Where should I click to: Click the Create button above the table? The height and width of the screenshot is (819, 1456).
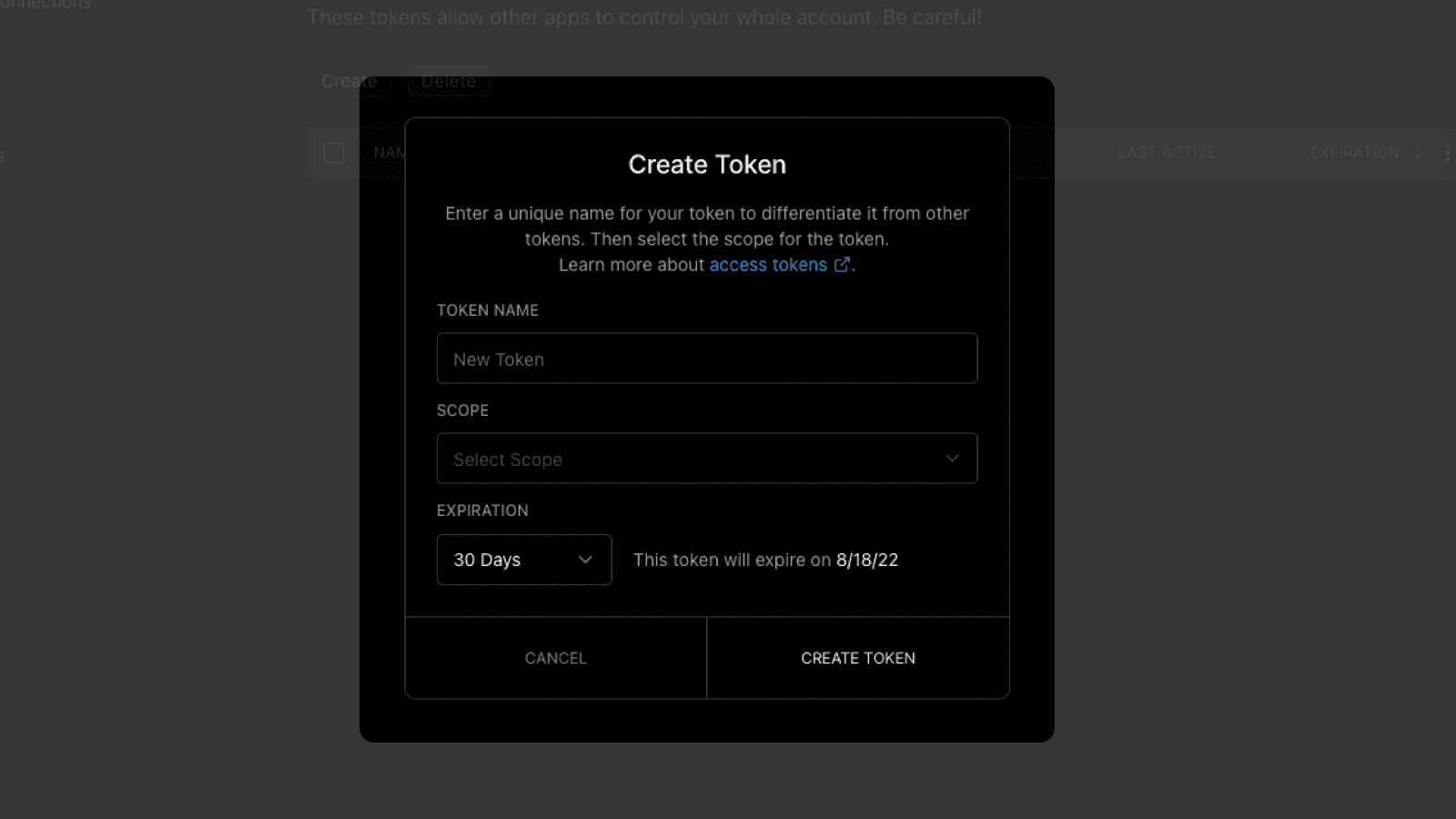coord(349,81)
